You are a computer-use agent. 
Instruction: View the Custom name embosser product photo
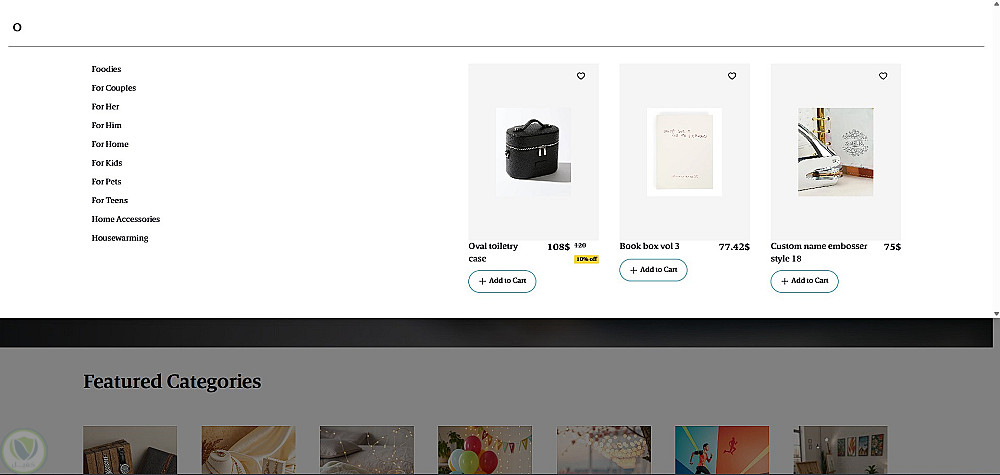(835, 152)
